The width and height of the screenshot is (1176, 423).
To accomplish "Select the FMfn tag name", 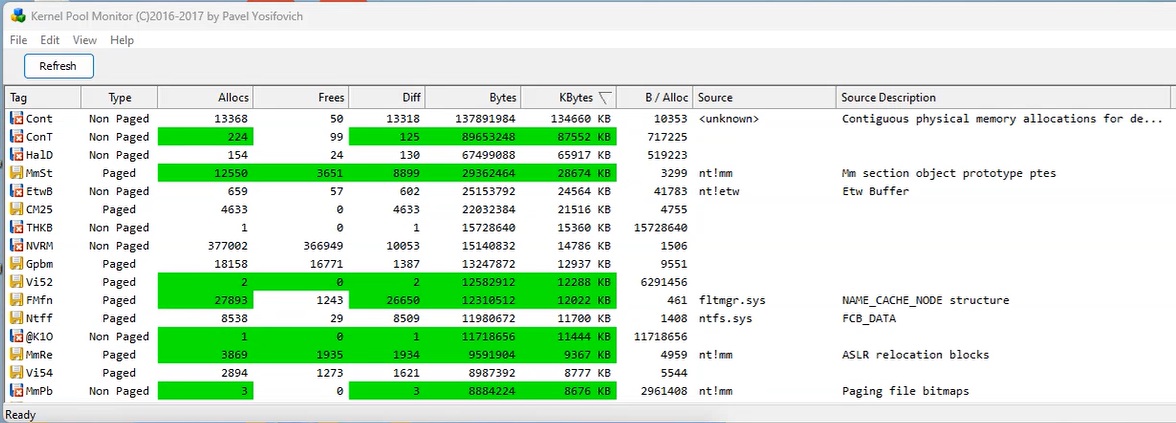I will (39, 300).
